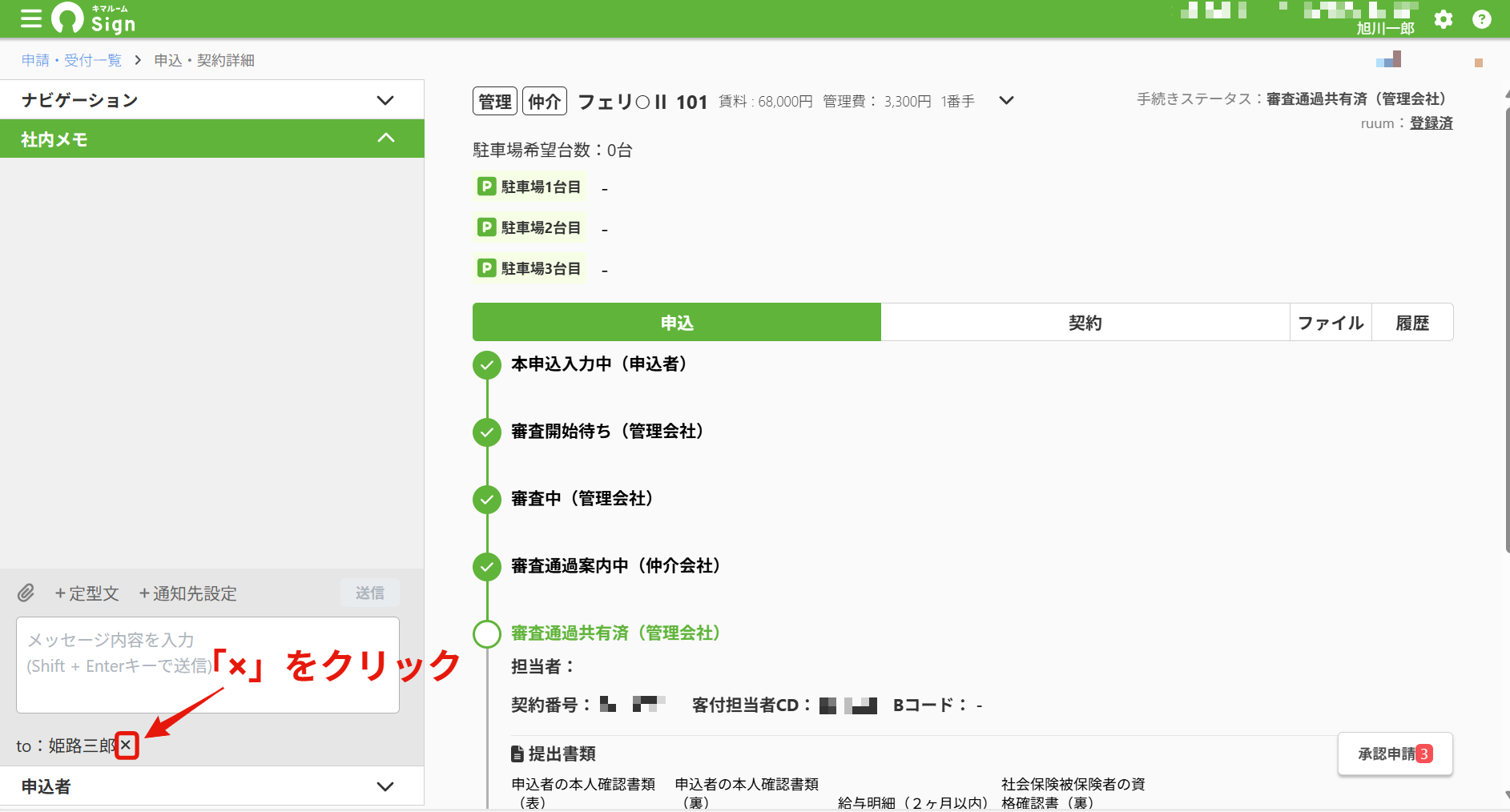Viewport: 1510px width, 812px height.
Task: Click the 本申込入力中 completed step checkmark
Action: point(487,365)
